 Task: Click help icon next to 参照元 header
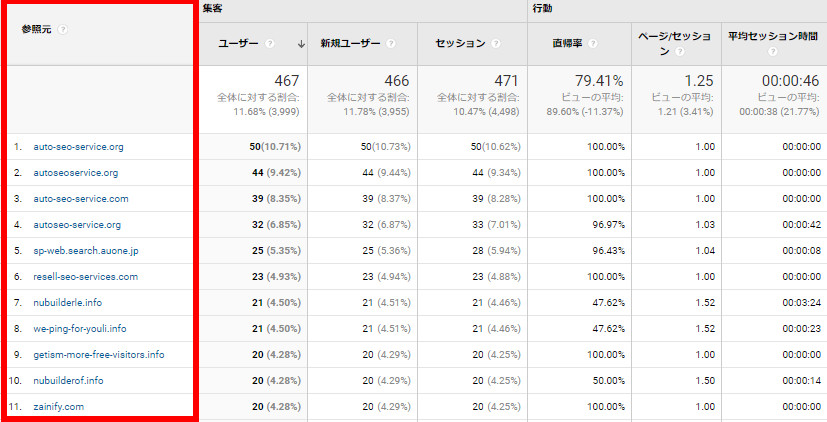tap(63, 29)
